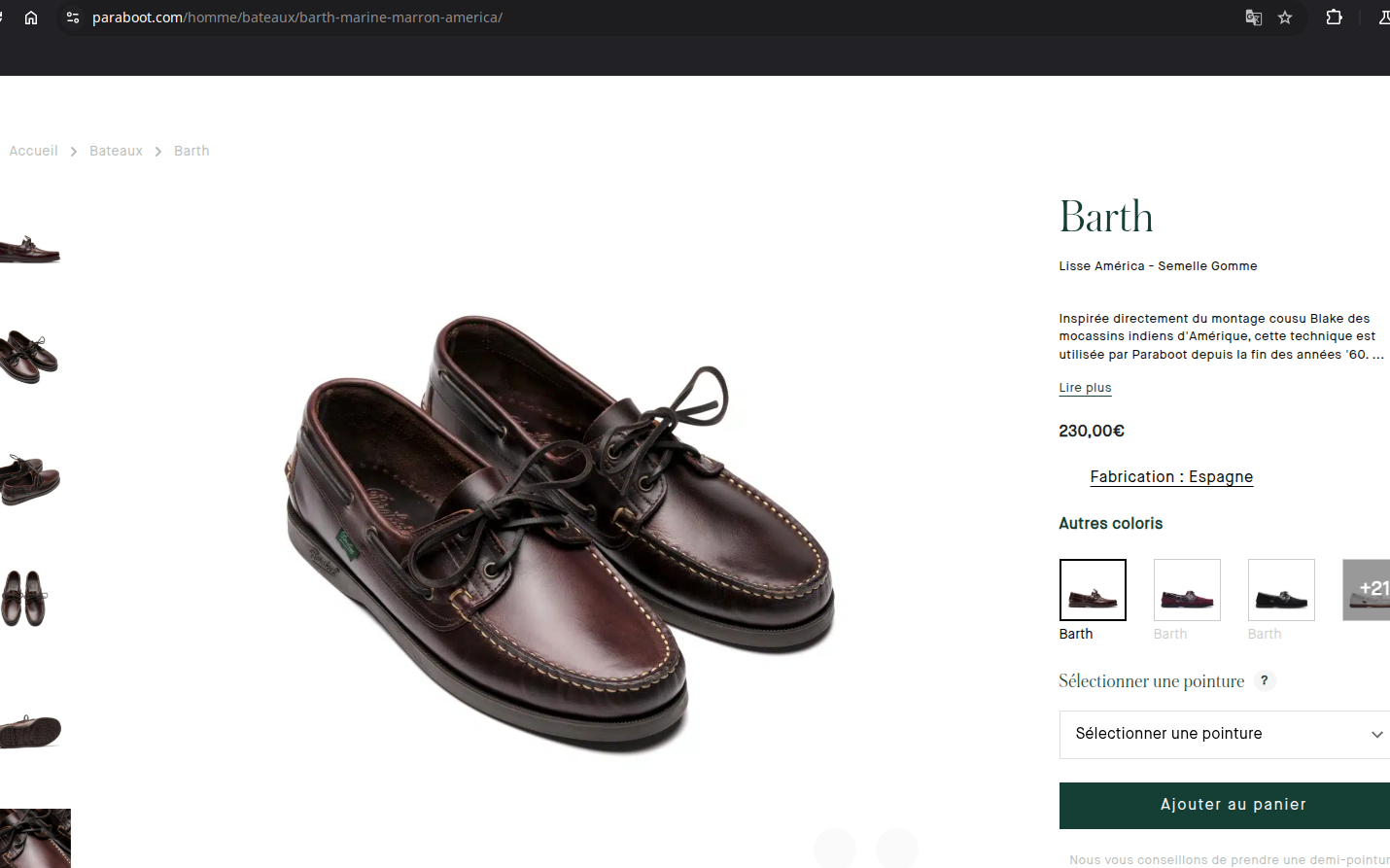
Task: Select the top-down view shoe thumbnail
Action: pos(24,598)
